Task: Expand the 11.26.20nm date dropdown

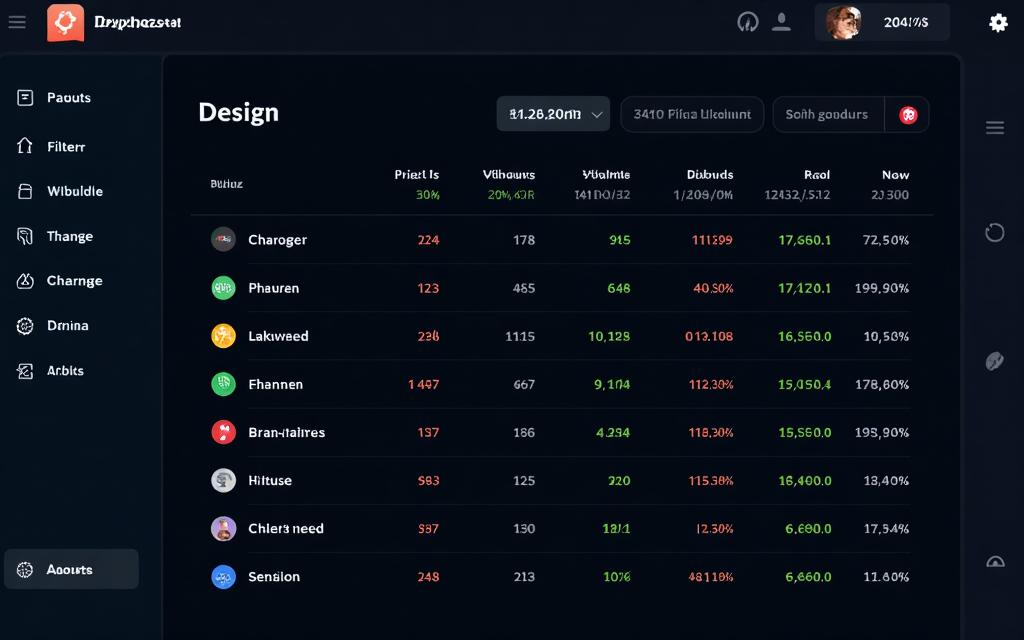Action: click(553, 115)
